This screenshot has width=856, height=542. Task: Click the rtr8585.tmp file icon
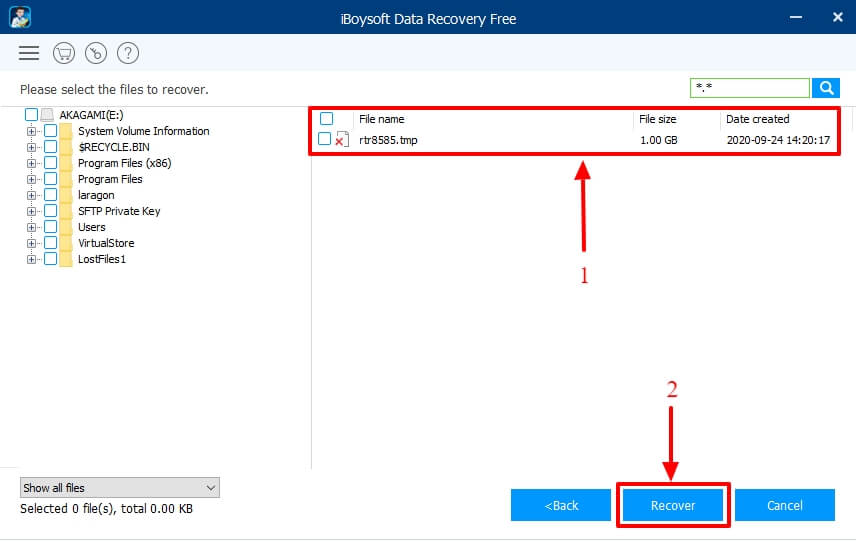coord(342,140)
